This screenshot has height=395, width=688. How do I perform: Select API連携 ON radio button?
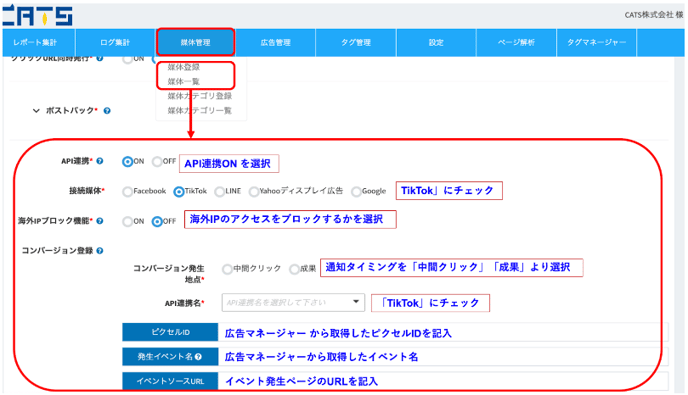127,162
